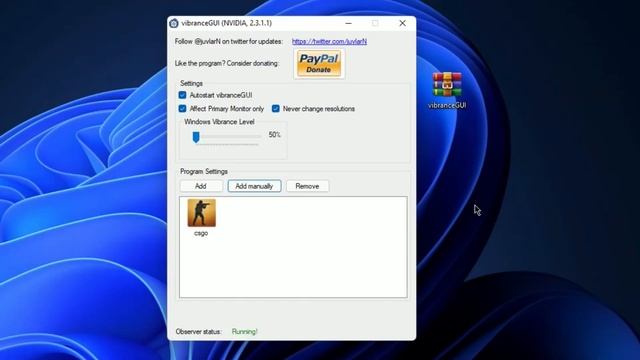Click the Like the program? Consider donating text
This screenshot has height=360, width=640.
coord(227,63)
